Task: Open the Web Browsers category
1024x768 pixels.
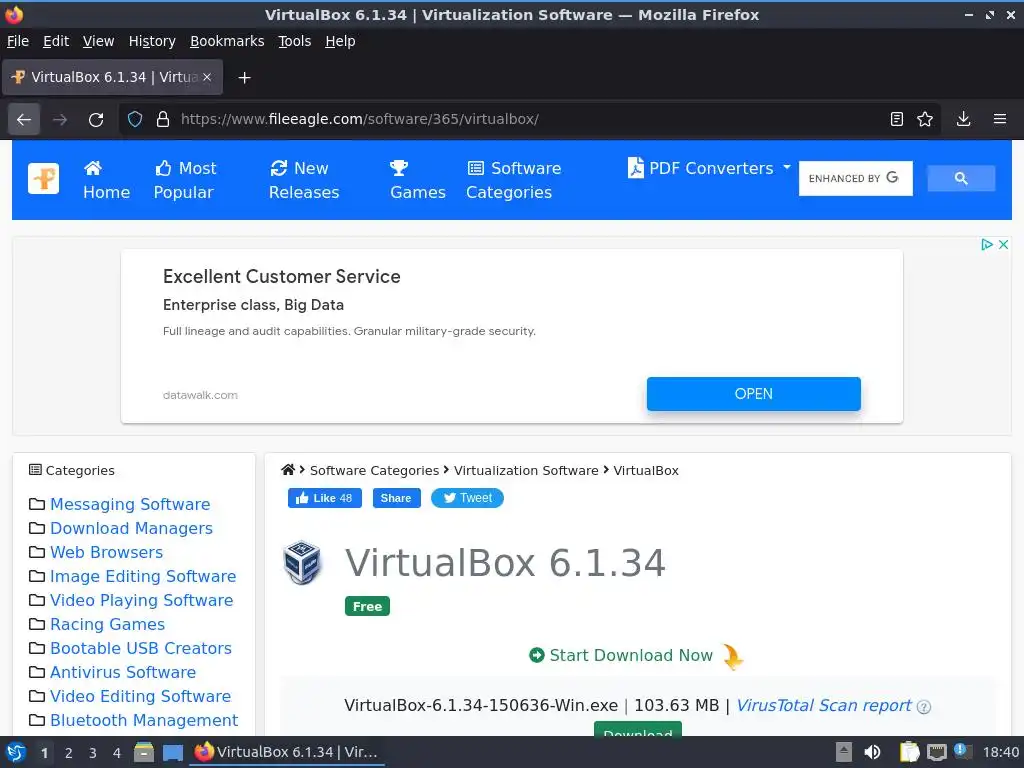Action: [106, 552]
